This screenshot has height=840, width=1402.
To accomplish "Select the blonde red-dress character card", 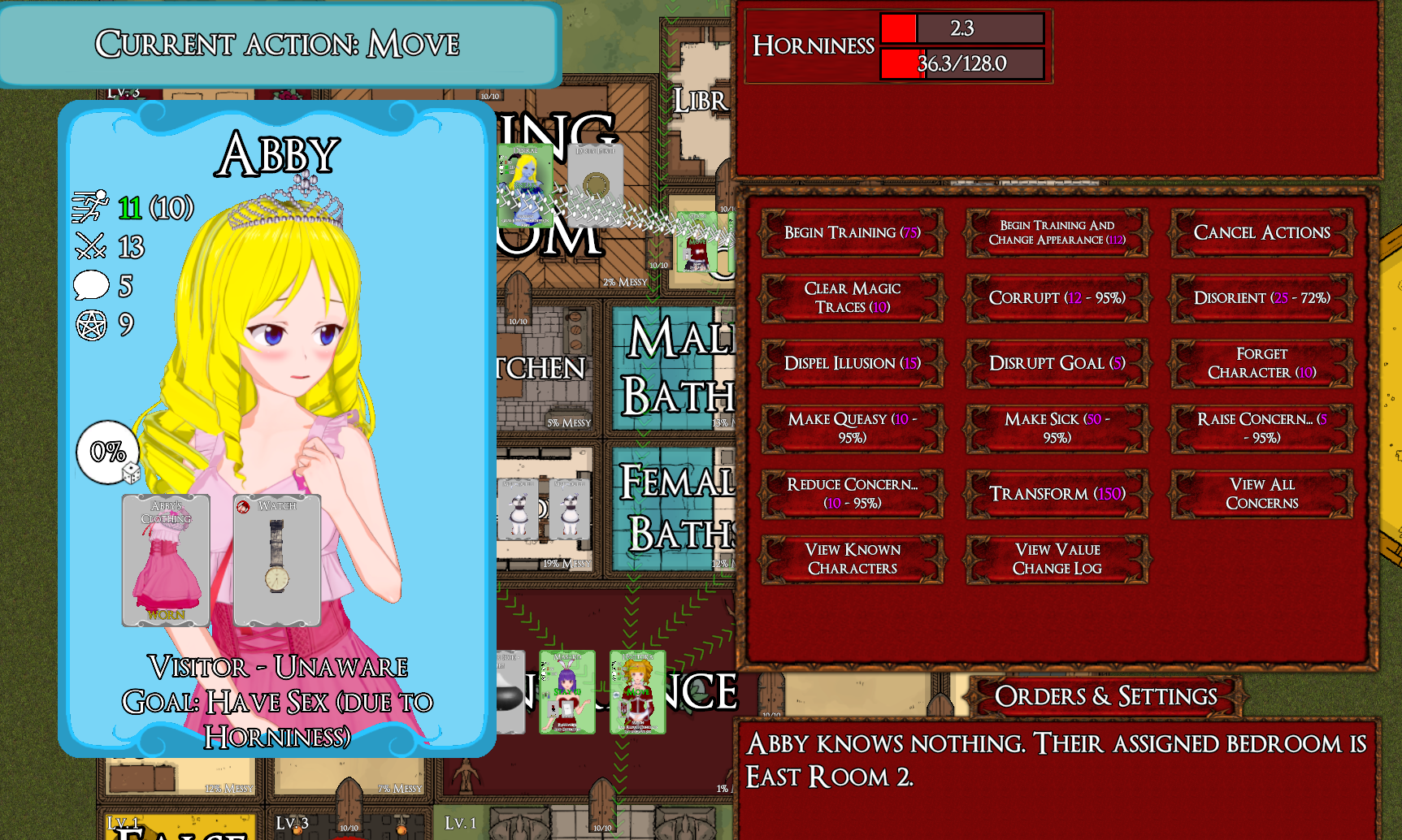I will (638, 692).
